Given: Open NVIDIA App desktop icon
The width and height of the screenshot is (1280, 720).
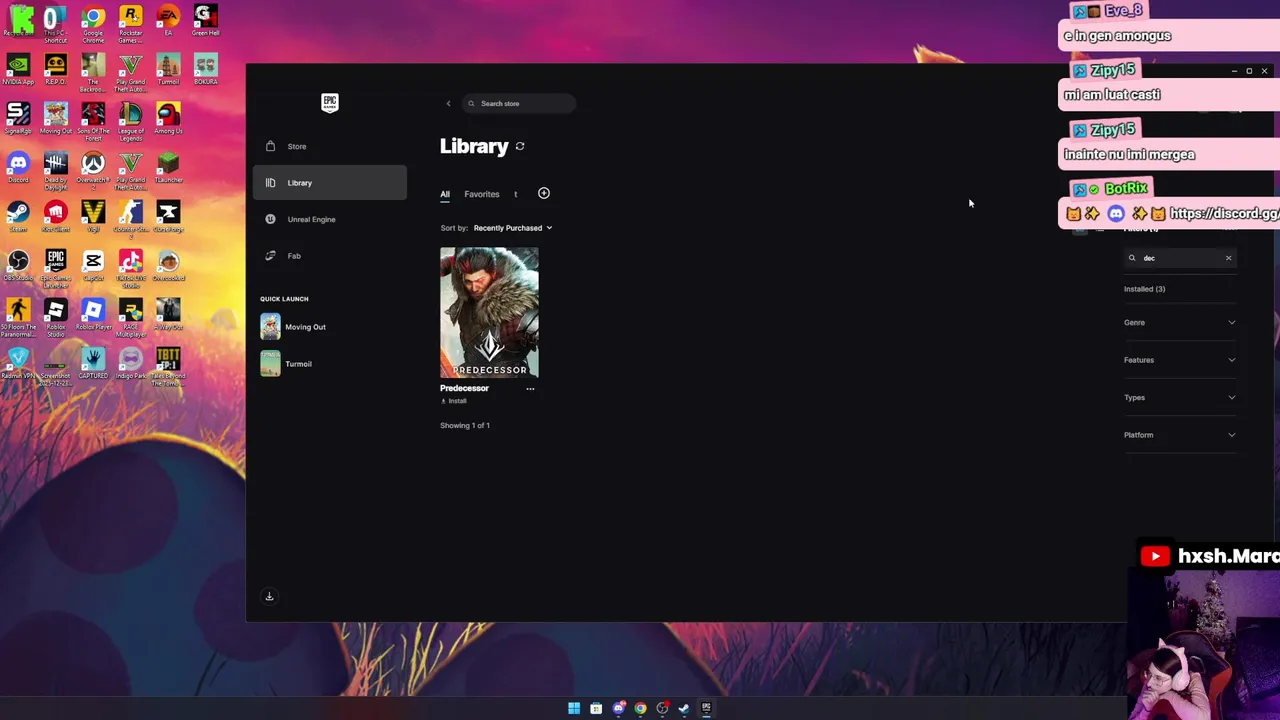Looking at the screenshot, I should pos(18,70).
